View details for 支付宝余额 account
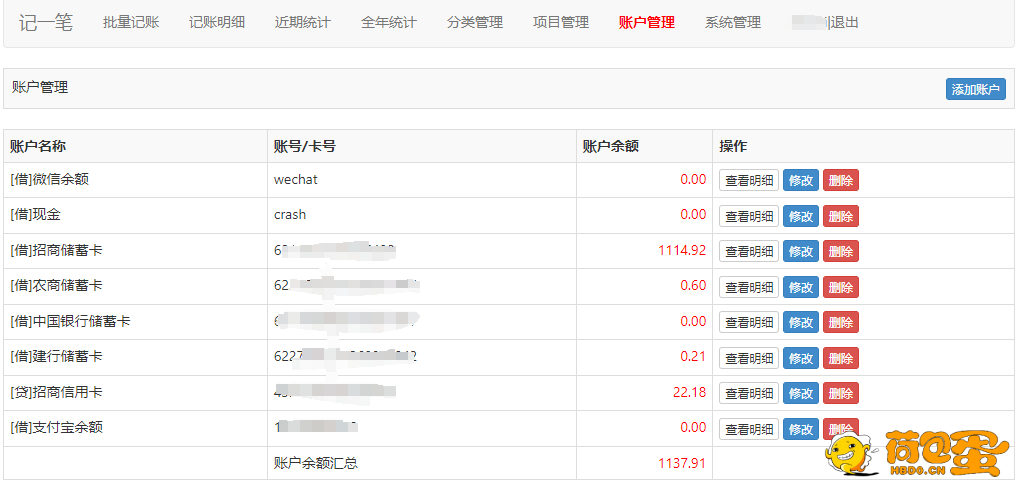The height and width of the screenshot is (483, 1018). pos(749,428)
